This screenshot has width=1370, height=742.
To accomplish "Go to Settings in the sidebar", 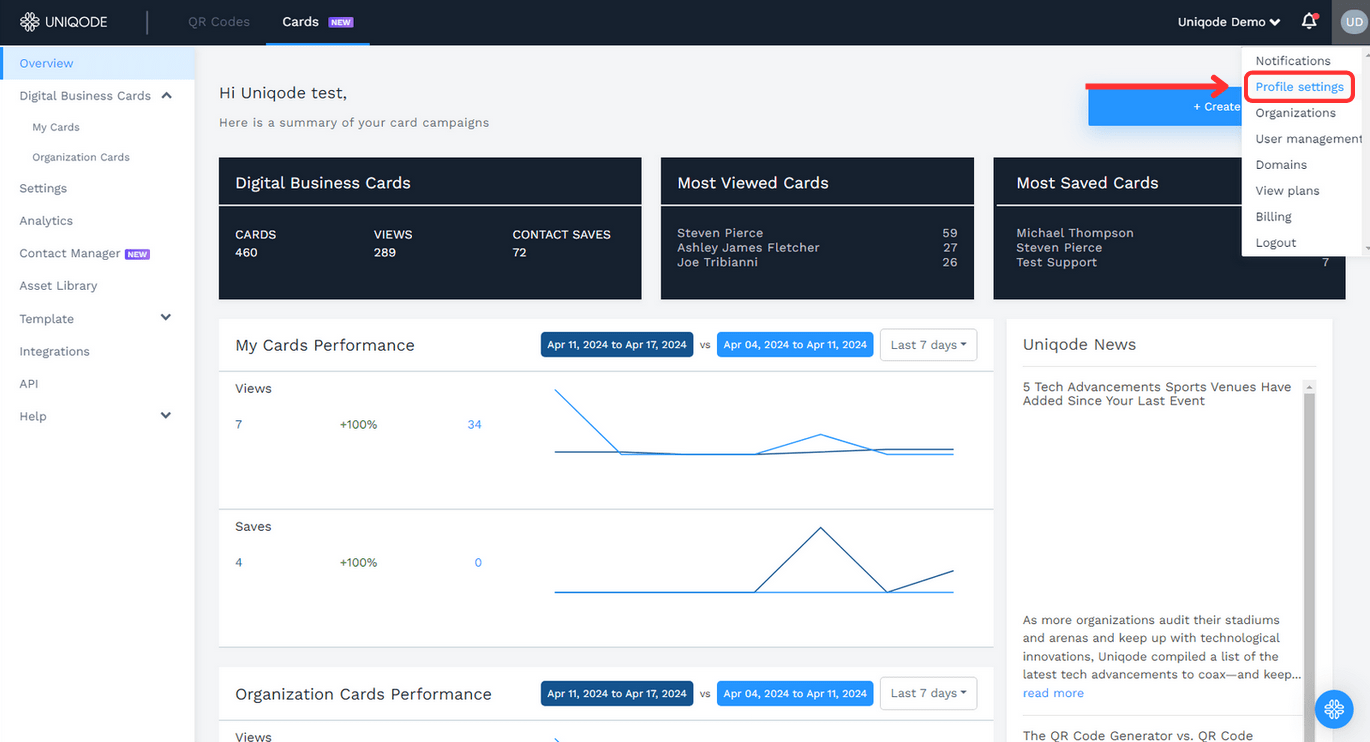I will 43,188.
